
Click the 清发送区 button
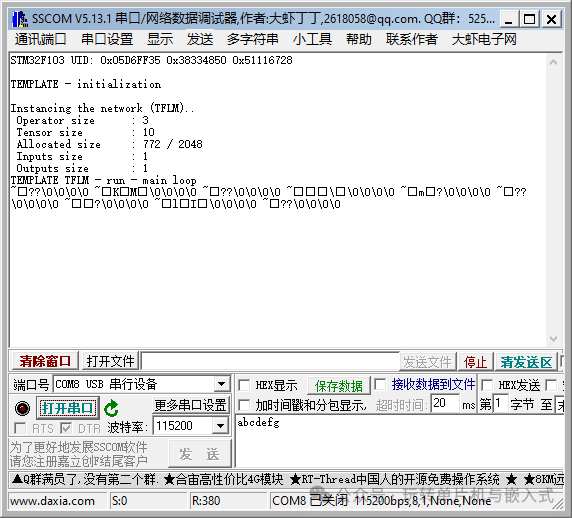click(526, 362)
